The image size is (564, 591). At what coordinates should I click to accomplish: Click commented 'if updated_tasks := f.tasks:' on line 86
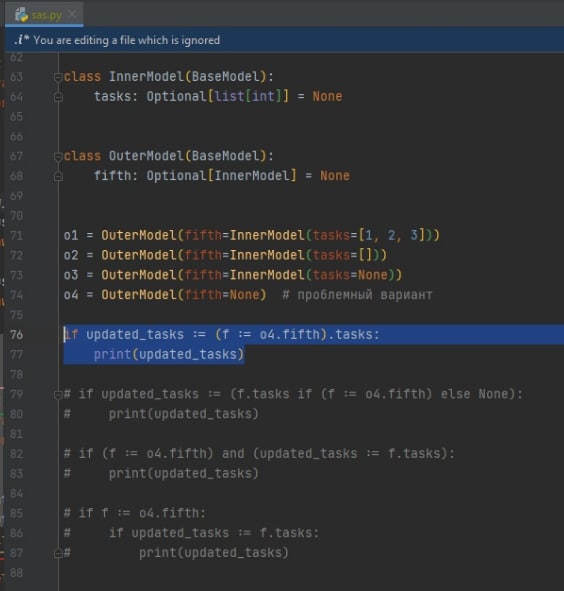[x=214, y=533]
